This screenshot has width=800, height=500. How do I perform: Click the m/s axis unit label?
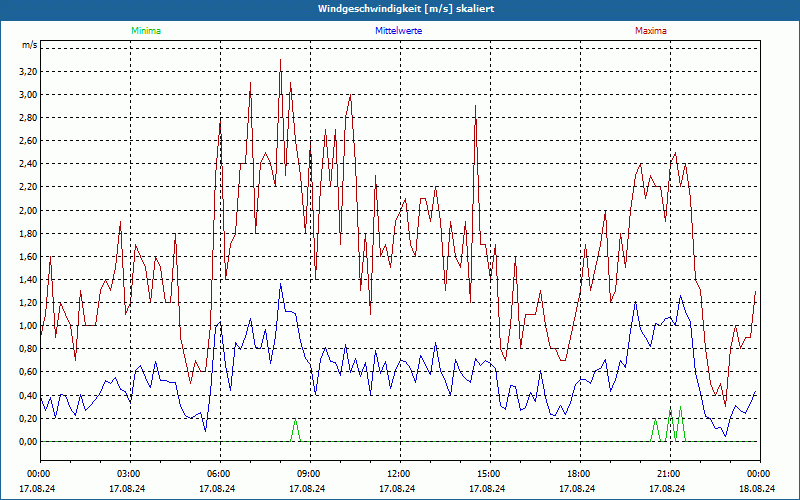click(30, 45)
